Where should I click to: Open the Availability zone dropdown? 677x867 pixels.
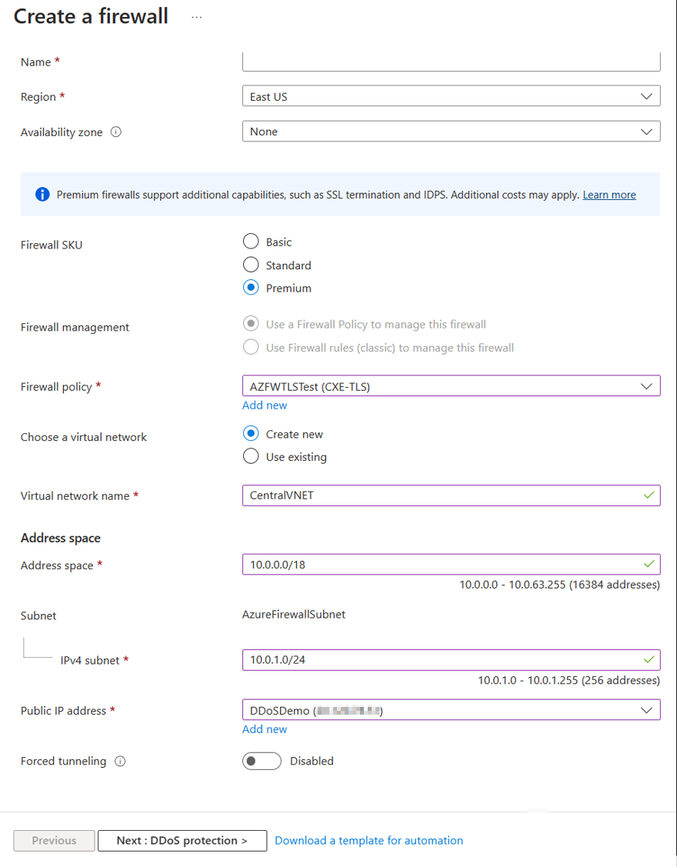pos(451,131)
